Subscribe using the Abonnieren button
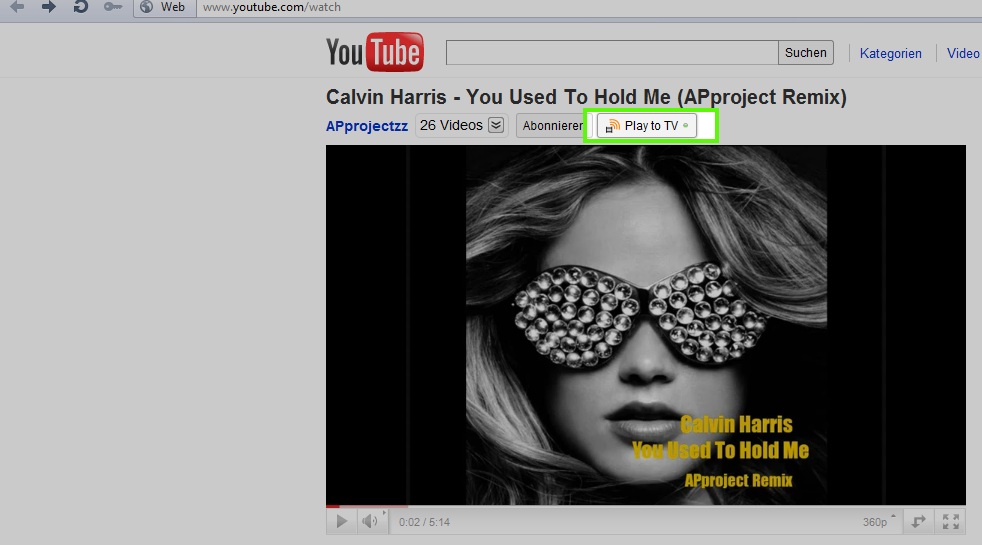This screenshot has height=545, width=982. (552, 126)
